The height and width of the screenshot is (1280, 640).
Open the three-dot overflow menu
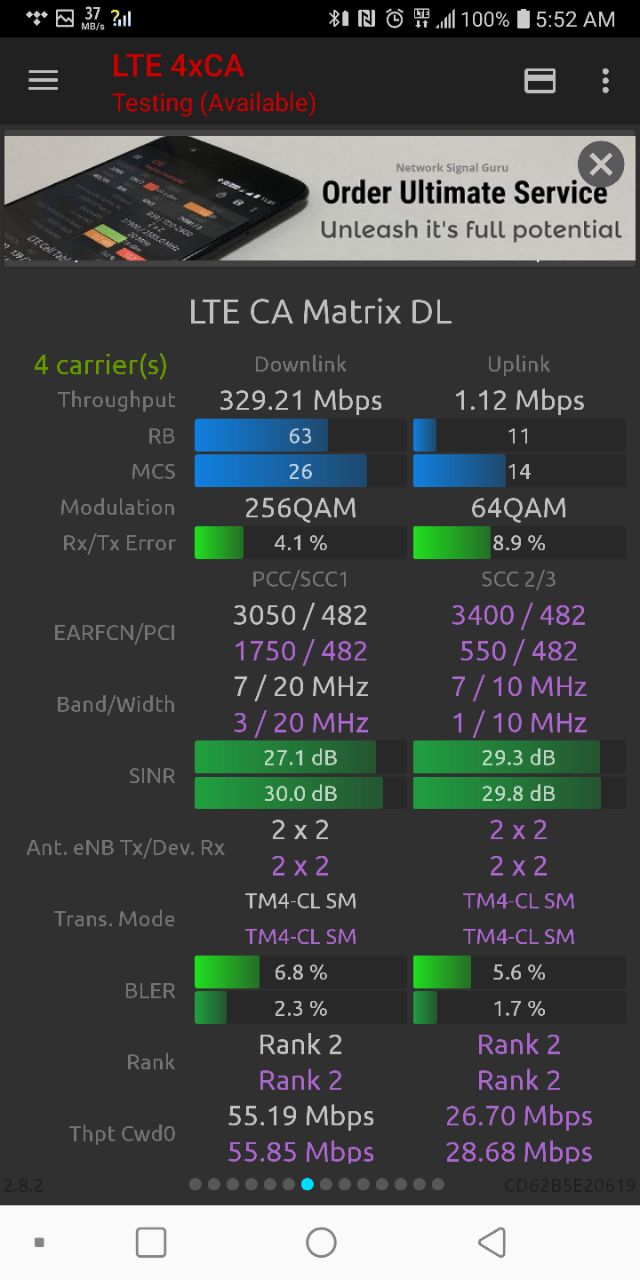tap(605, 81)
